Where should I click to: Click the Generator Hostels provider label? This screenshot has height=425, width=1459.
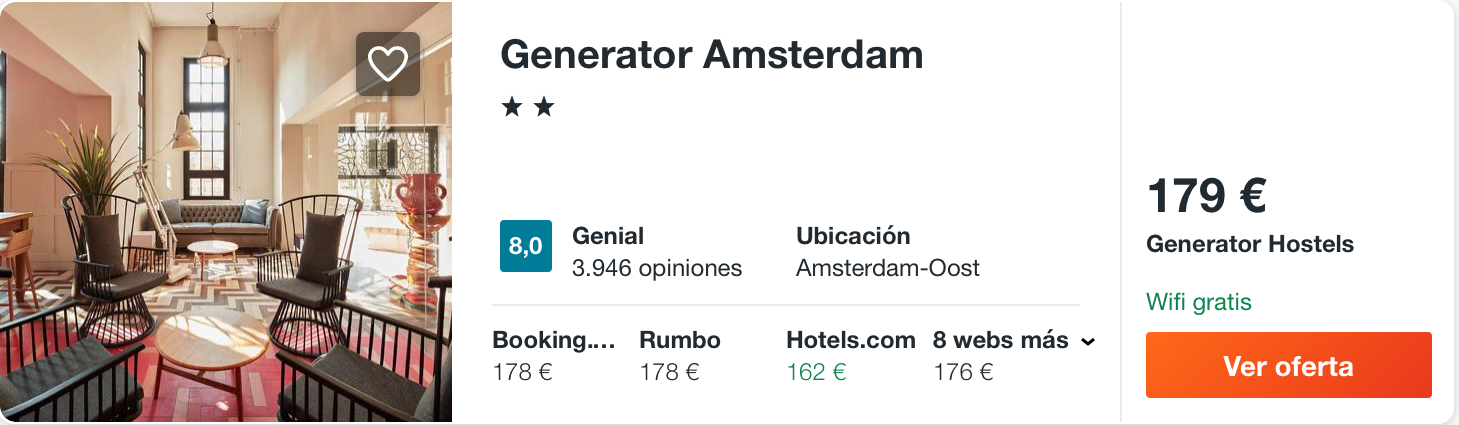(1250, 244)
